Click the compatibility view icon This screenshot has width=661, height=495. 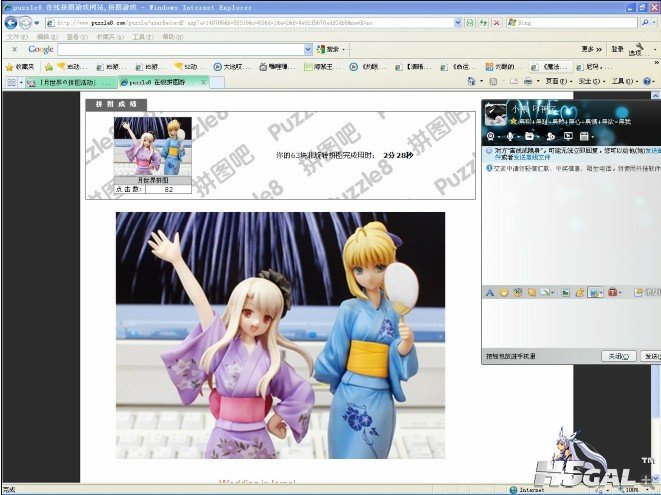pos(470,23)
